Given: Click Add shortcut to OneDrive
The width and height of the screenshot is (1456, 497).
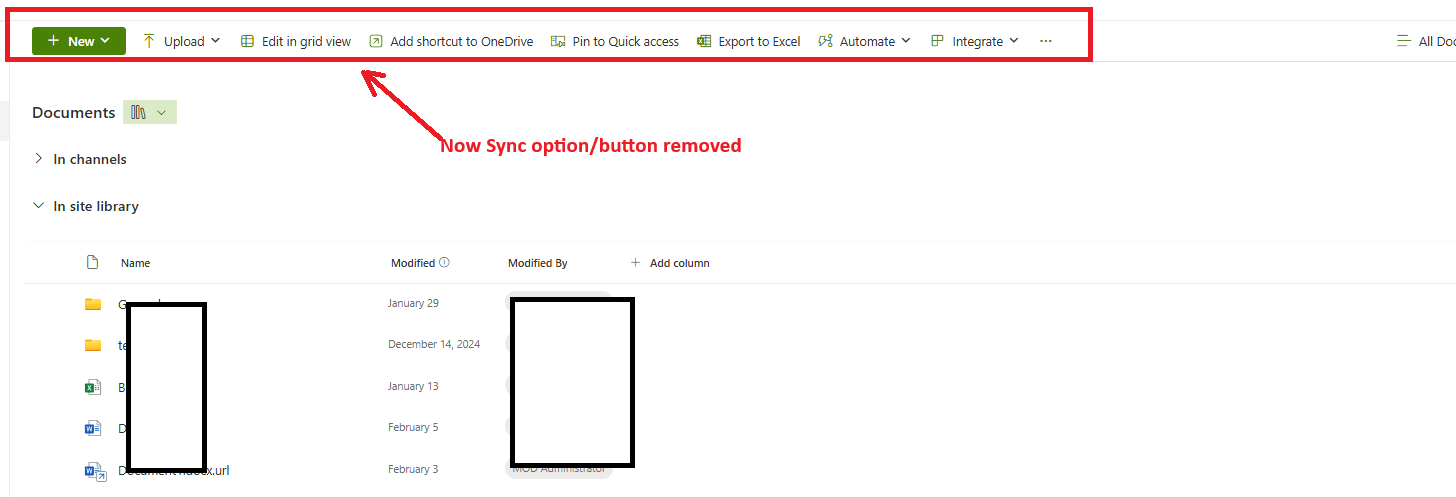Looking at the screenshot, I should tap(451, 41).
